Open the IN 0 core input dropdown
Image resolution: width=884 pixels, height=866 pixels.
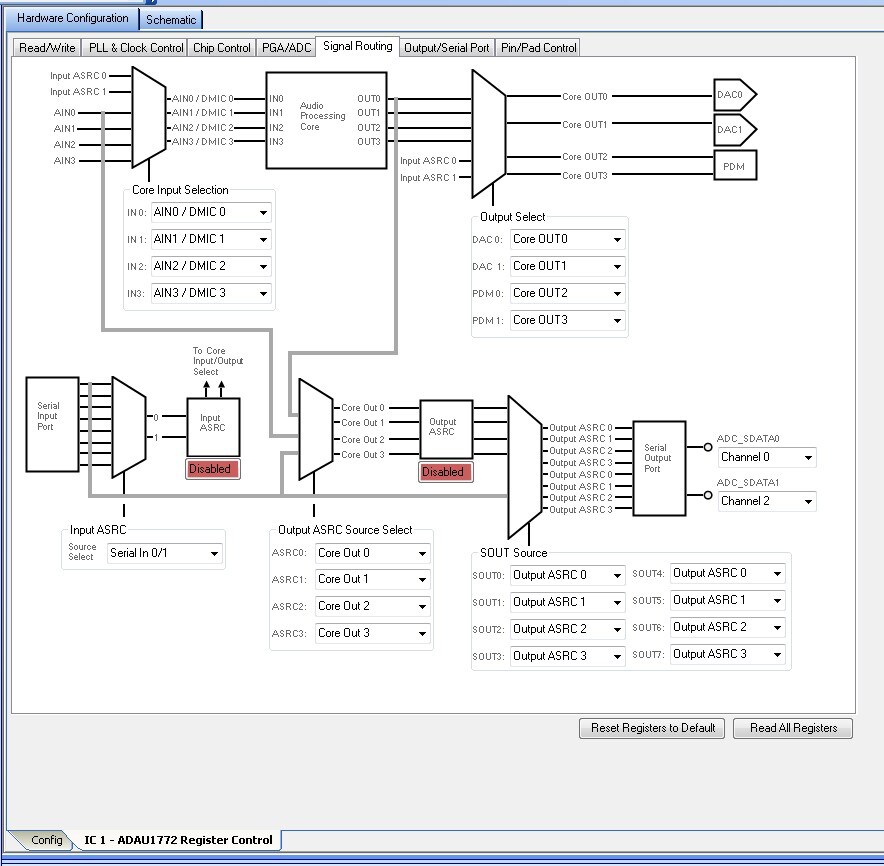point(211,213)
